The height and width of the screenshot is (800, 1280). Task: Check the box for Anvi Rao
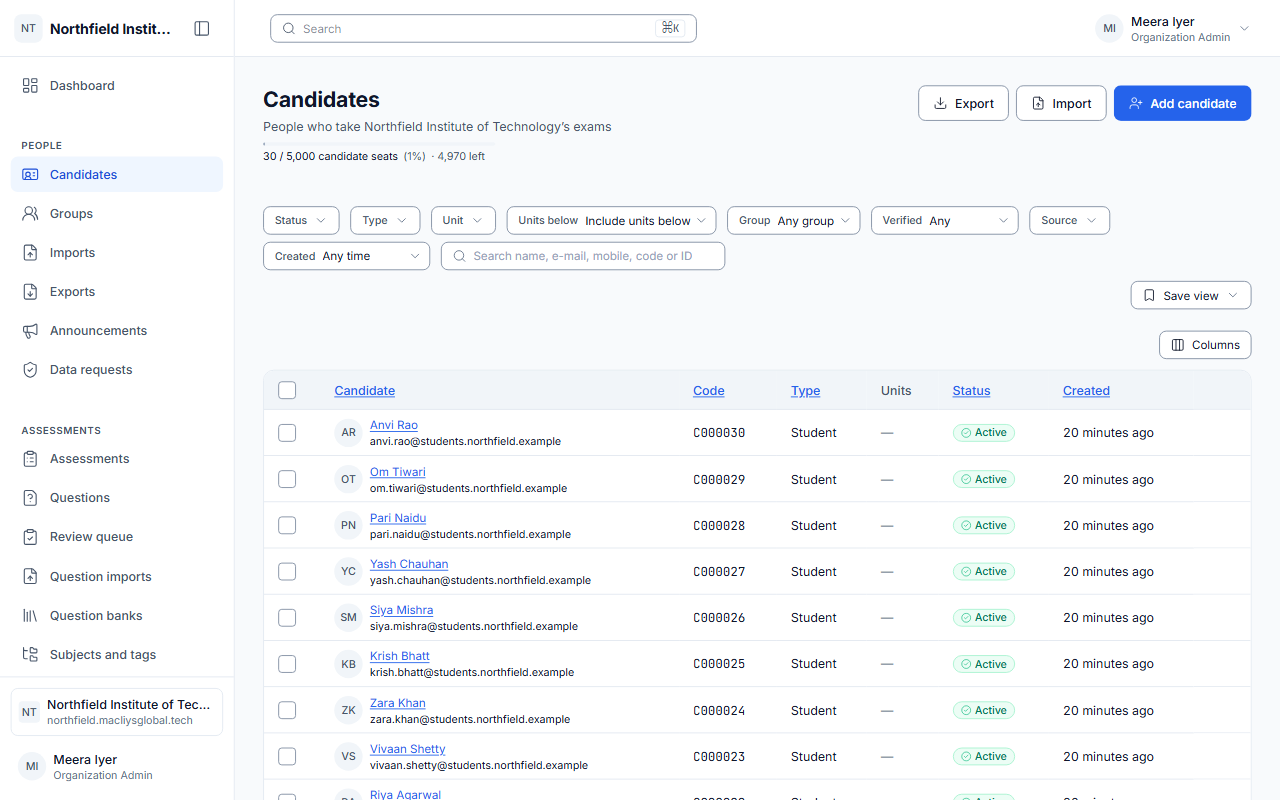(287, 433)
